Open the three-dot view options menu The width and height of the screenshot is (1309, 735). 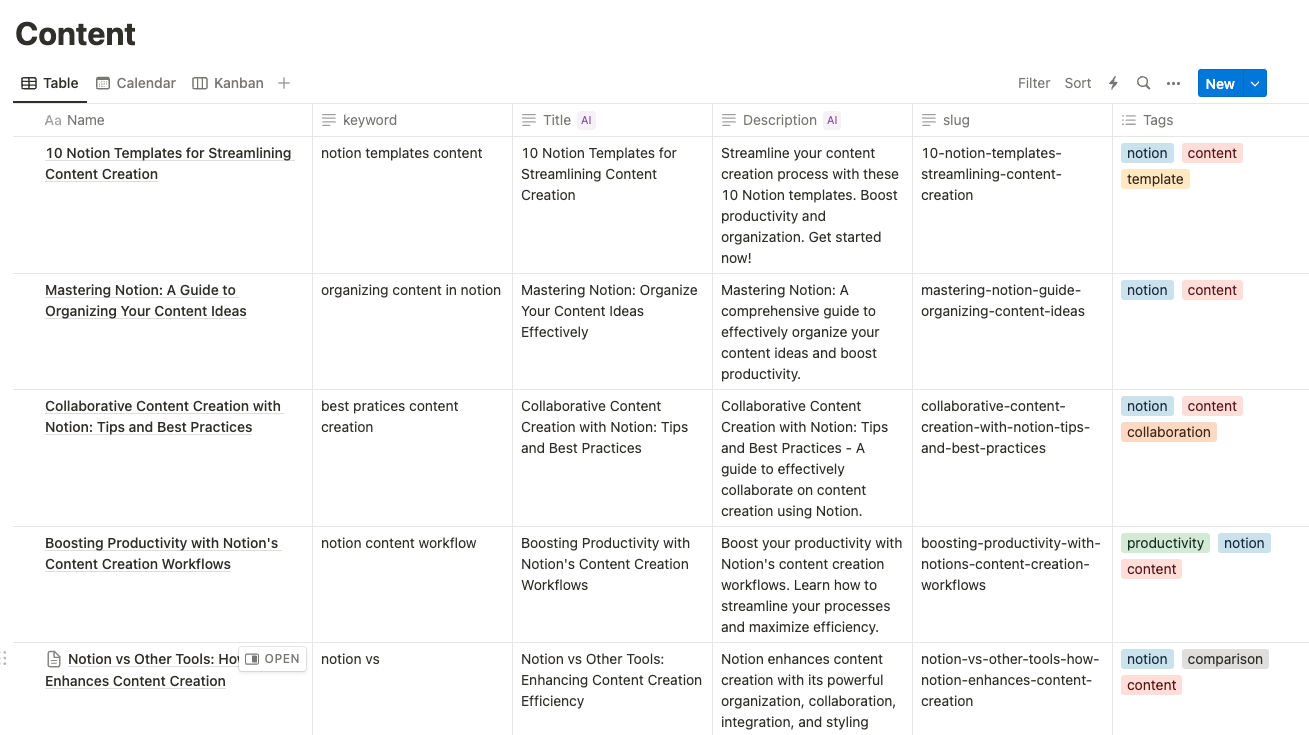pos(1173,84)
